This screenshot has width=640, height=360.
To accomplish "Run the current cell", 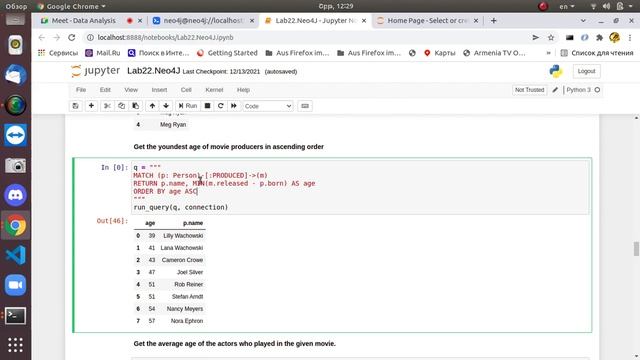I will pos(188,106).
